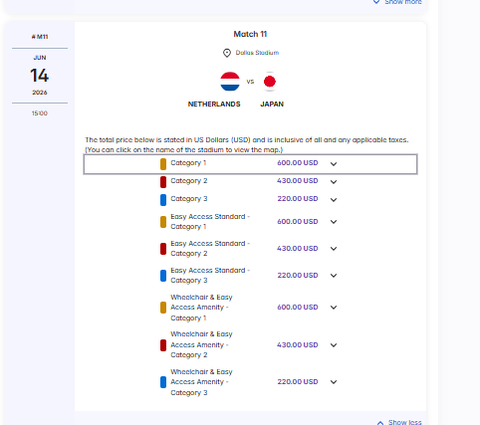Select the plain Category 3 label
Viewport: 480px width, 425px height.
coord(189,199)
